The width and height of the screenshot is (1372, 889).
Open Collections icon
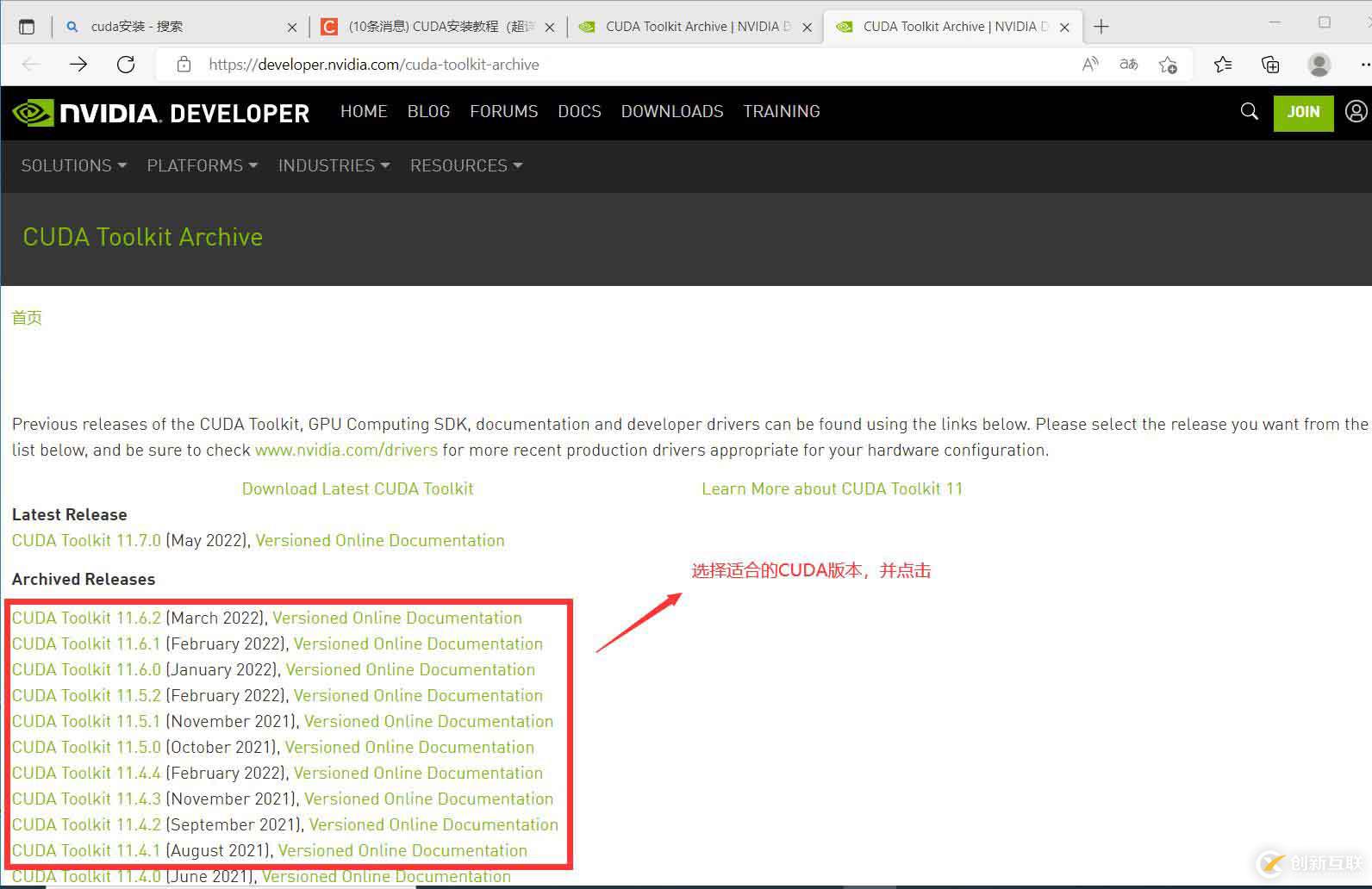click(x=1270, y=64)
